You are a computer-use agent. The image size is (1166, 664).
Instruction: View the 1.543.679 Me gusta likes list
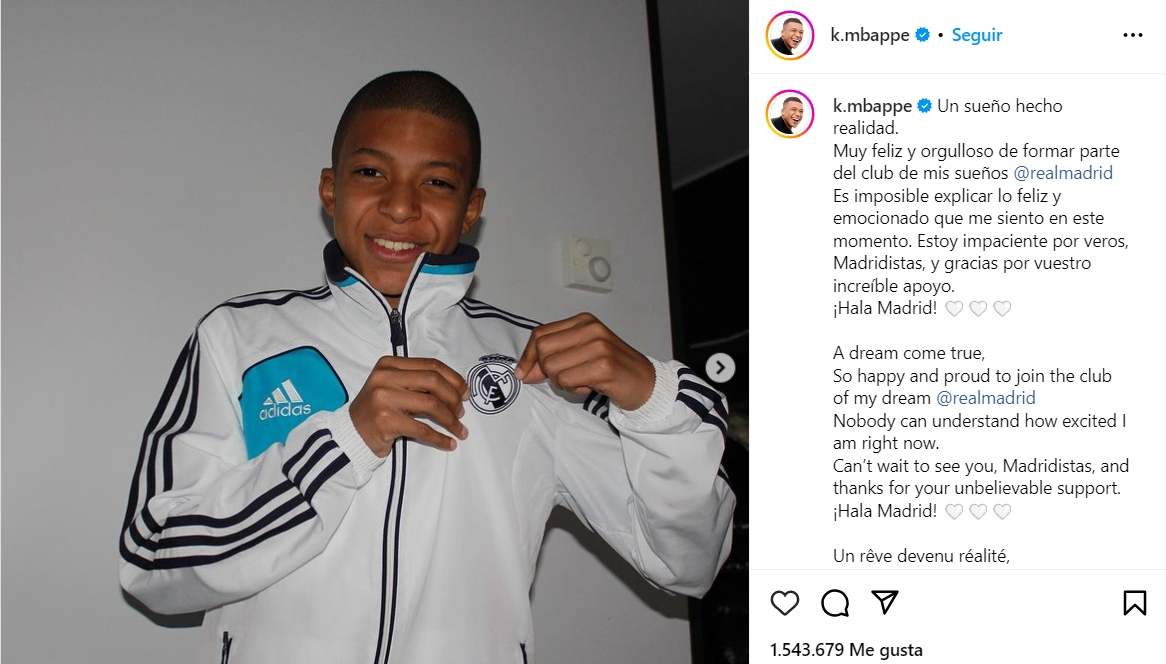(846, 650)
